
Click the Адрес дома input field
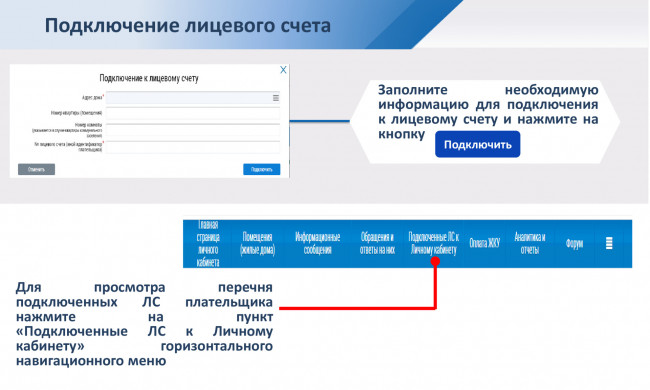click(193, 98)
